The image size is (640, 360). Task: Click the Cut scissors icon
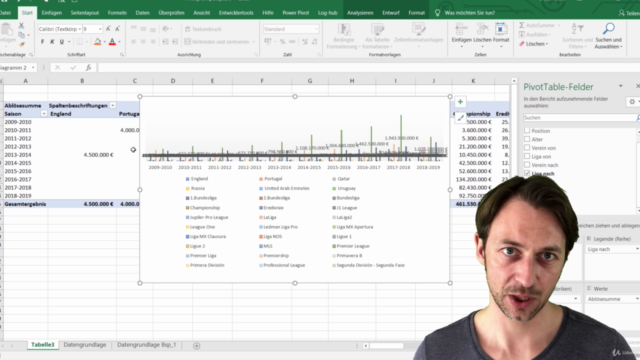pyautogui.click(x=21, y=26)
